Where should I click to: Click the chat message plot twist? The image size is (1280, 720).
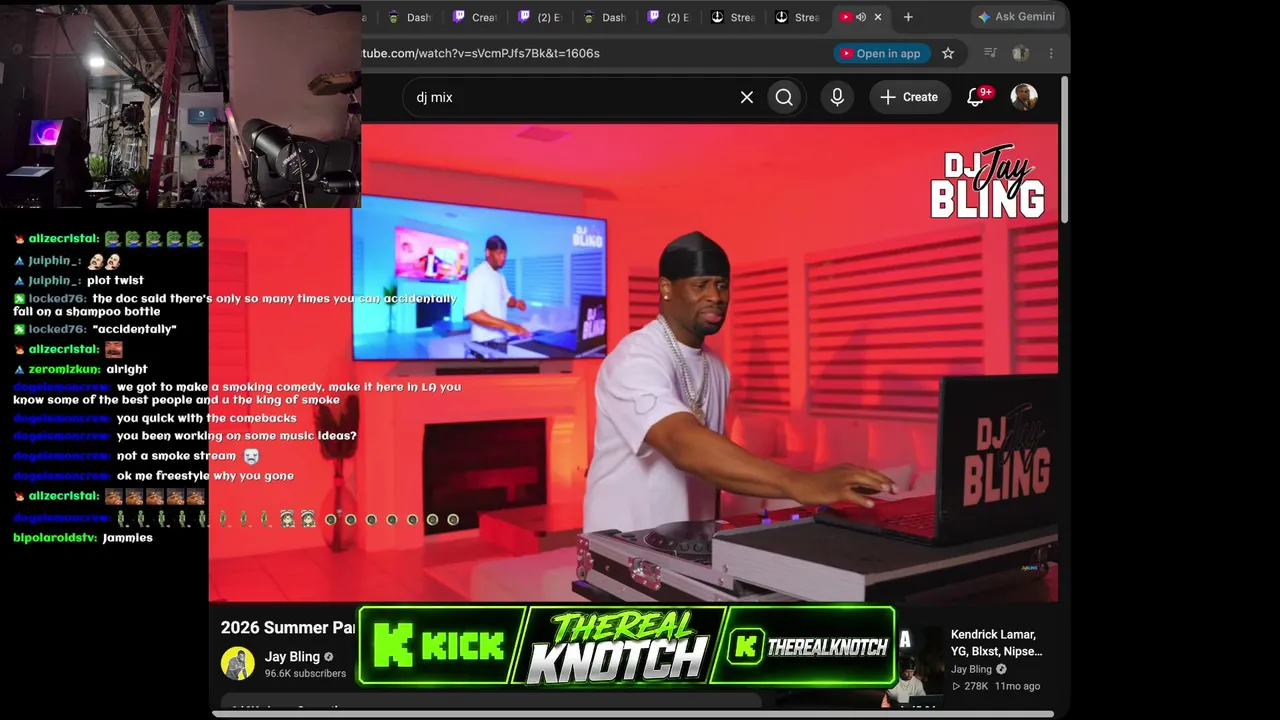[x=115, y=280]
